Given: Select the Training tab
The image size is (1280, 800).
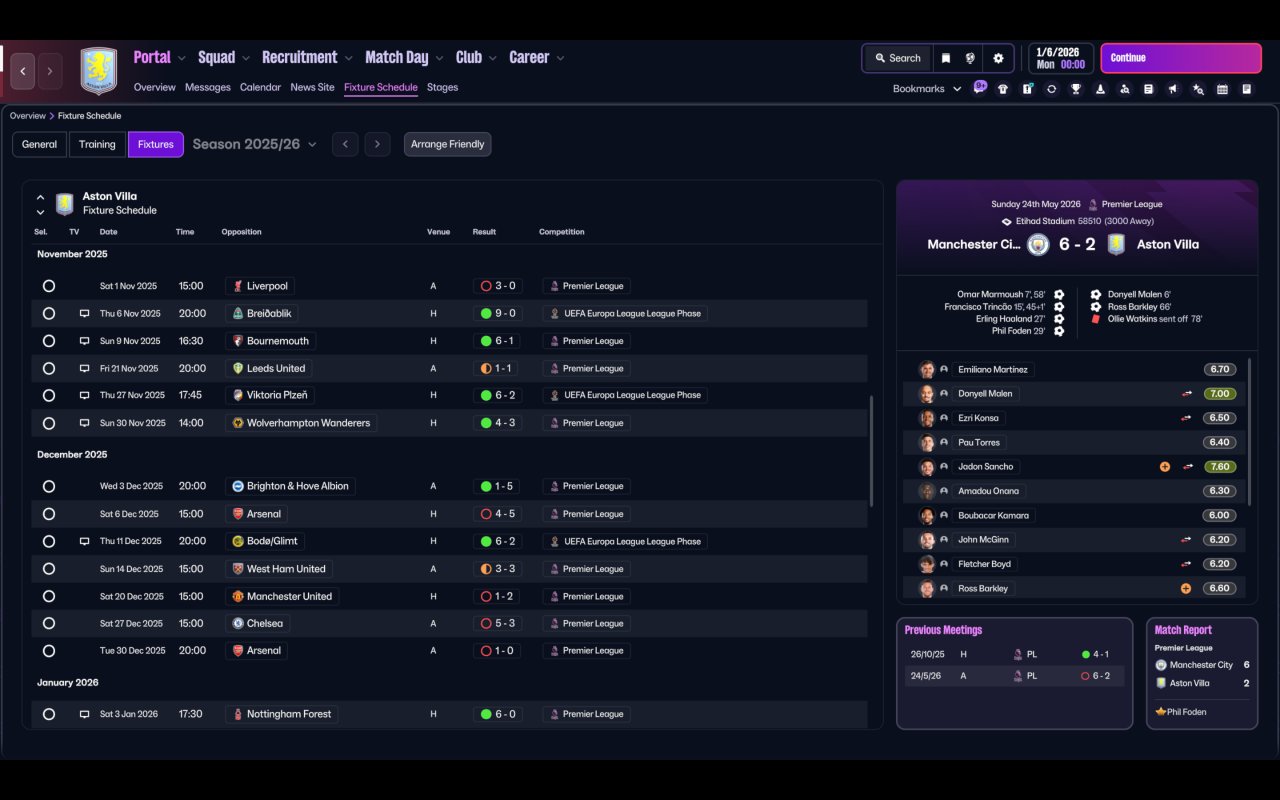Looking at the screenshot, I should pyautogui.click(x=97, y=144).
